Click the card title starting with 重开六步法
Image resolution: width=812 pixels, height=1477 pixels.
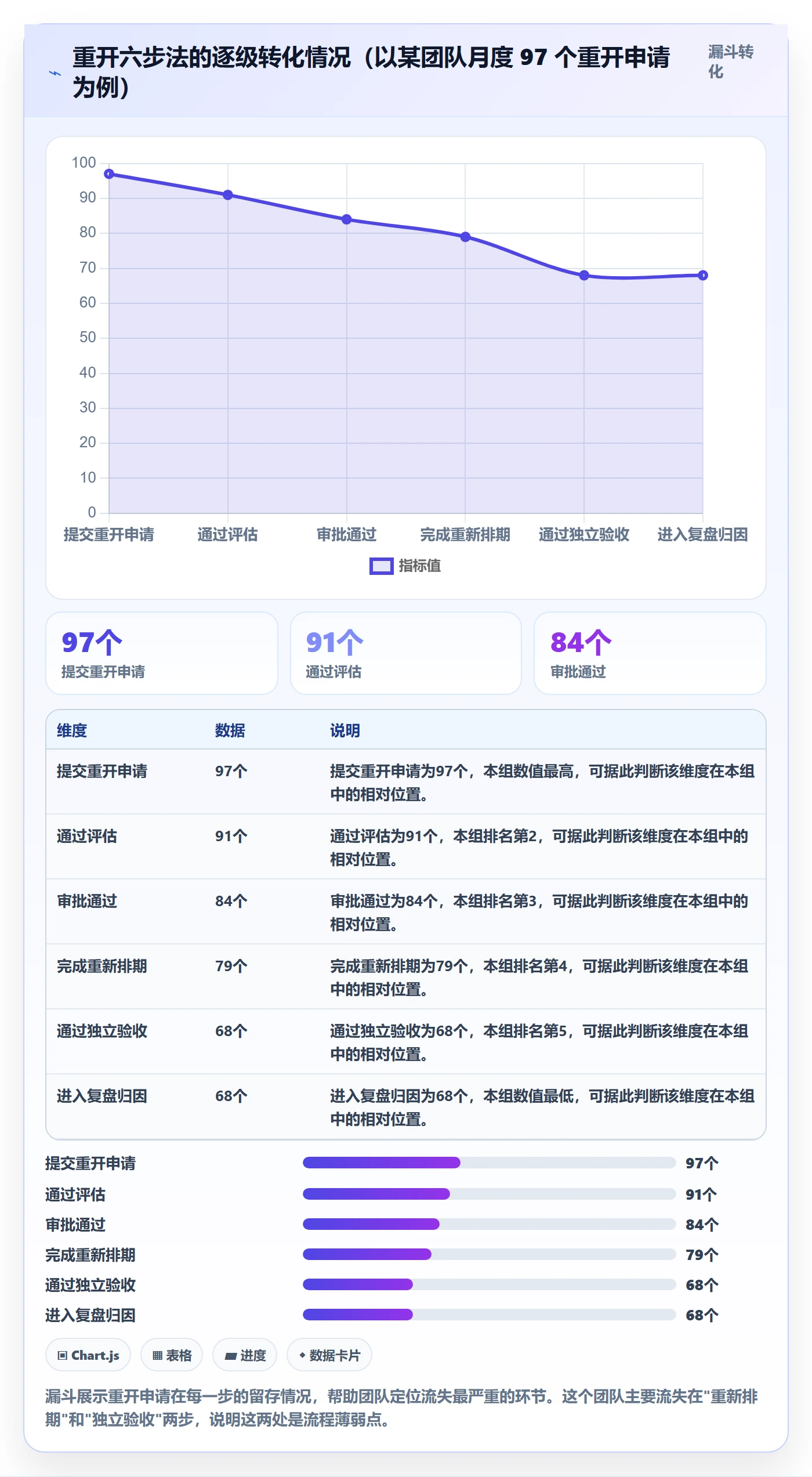click(371, 73)
